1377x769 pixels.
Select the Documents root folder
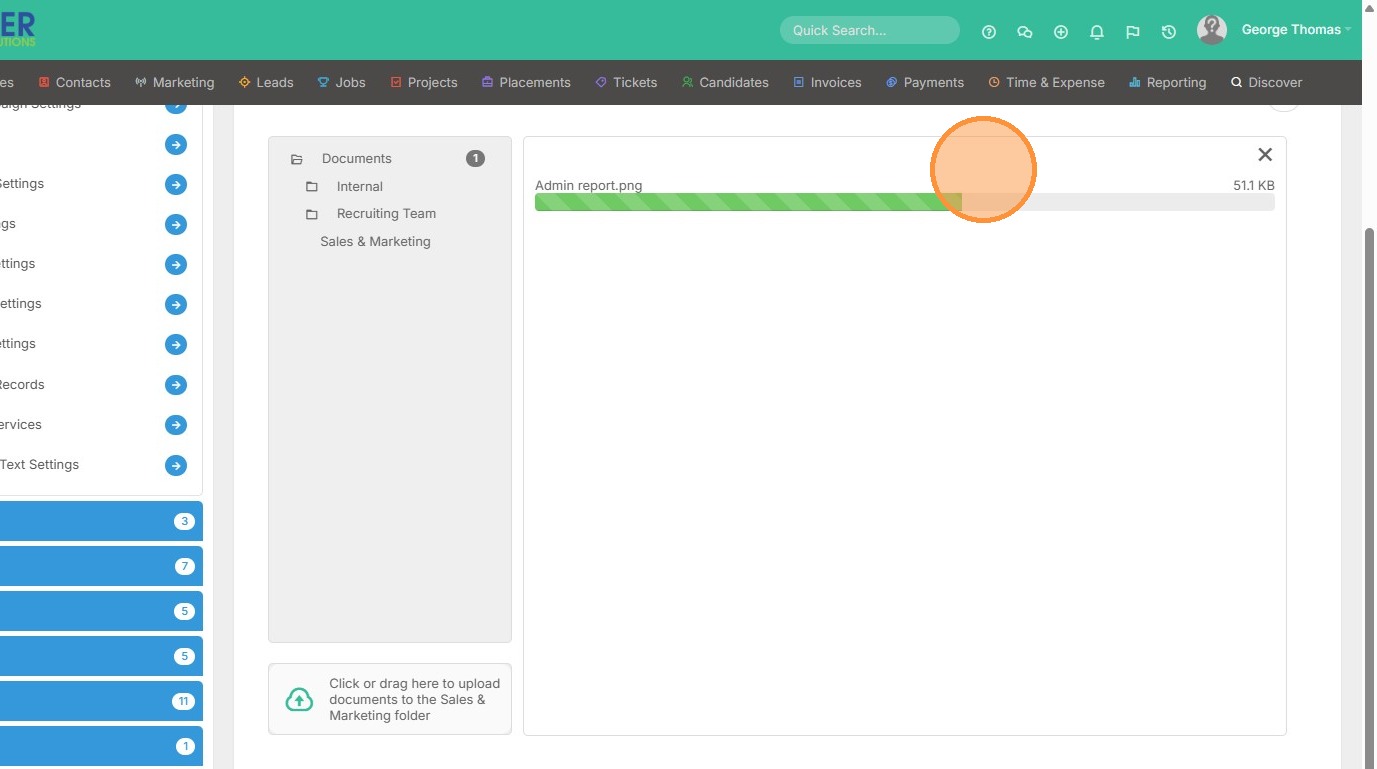click(x=356, y=158)
